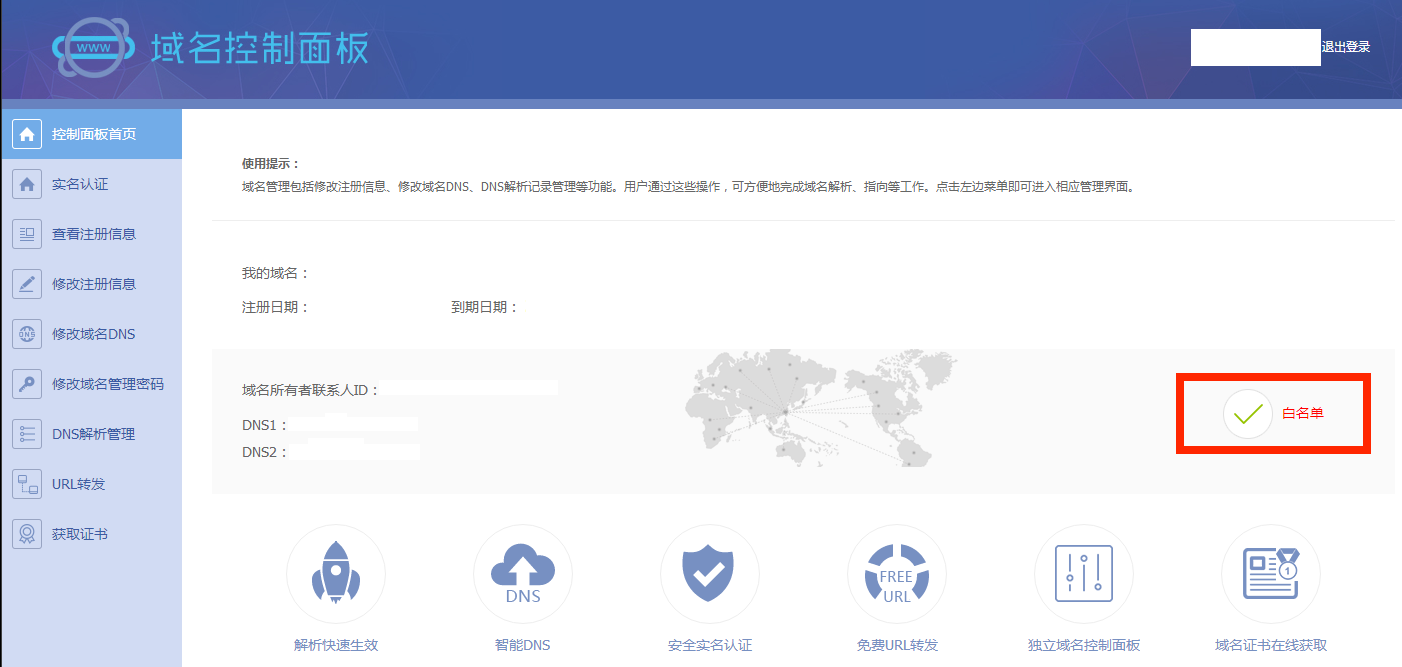Click the WWW globe logo in header

93,48
